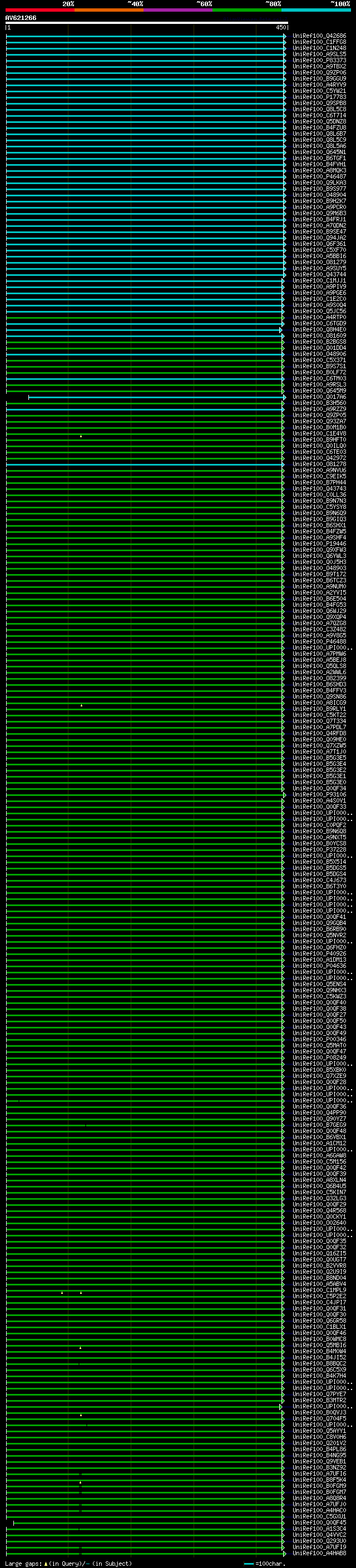Image resolution: width=356 pixels, height=1568 pixels.
Task: Open hit UniRef100_Q42686
Action: click(x=319, y=36)
